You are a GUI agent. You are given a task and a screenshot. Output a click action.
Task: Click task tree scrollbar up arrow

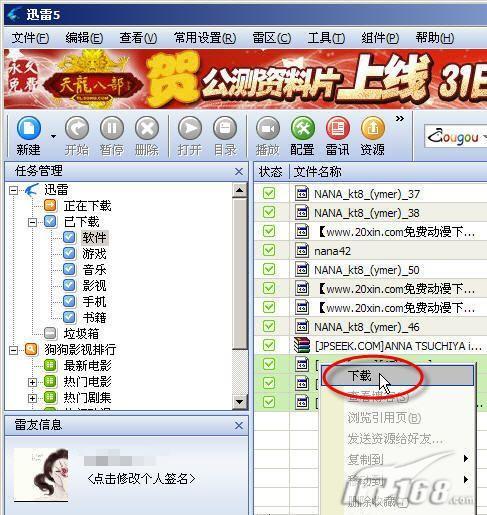click(240, 190)
